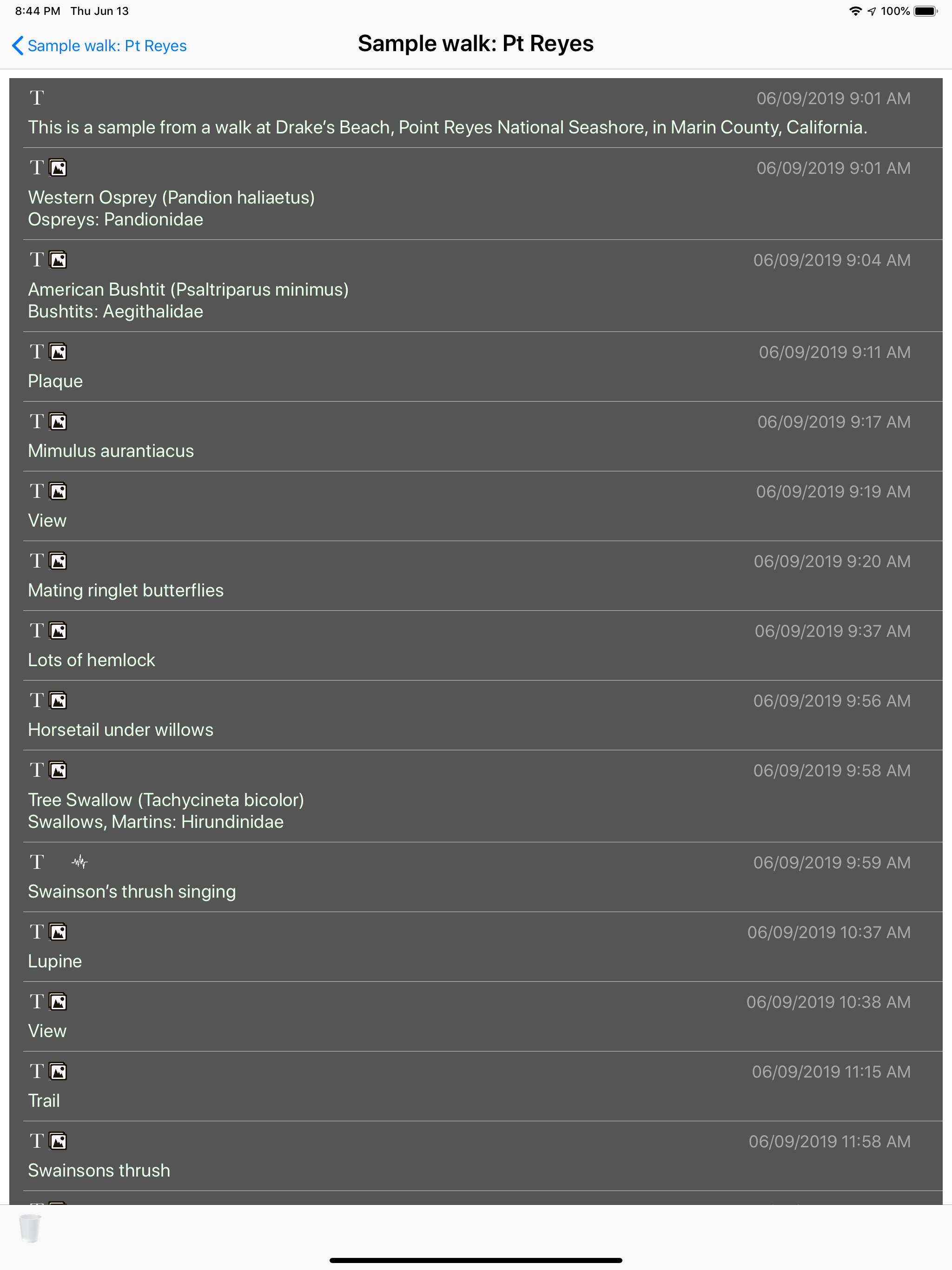Open photo icon on Western Osprey entry
The height and width of the screenshot is (1270, 952).
click(58, 168)
